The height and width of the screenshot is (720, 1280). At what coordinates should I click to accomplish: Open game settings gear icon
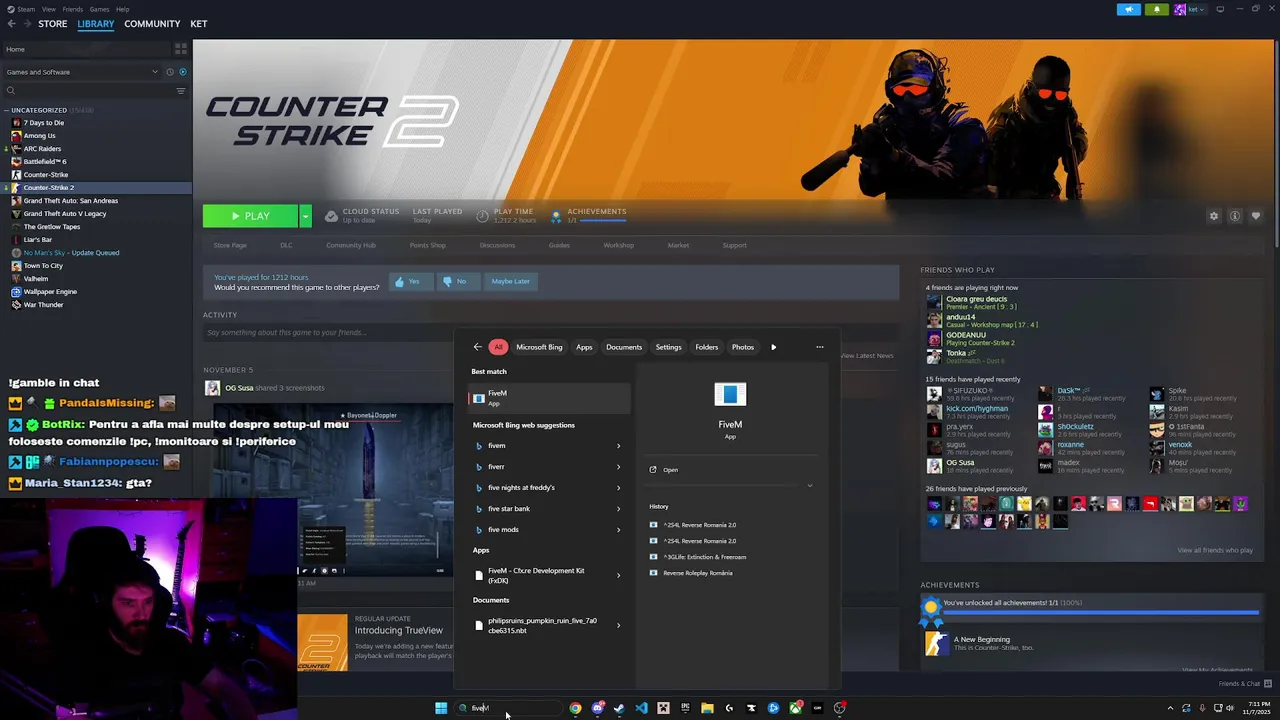(x=1214, y=216)
